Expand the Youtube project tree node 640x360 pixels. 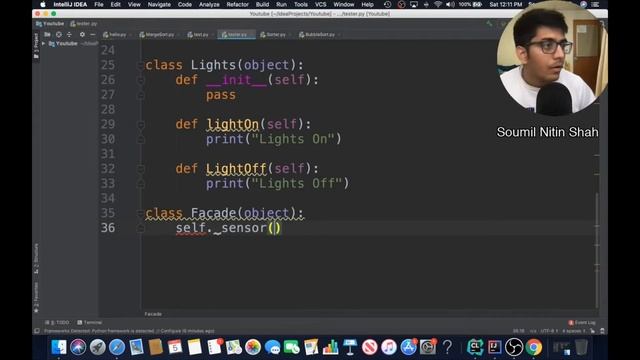(44, 43)
